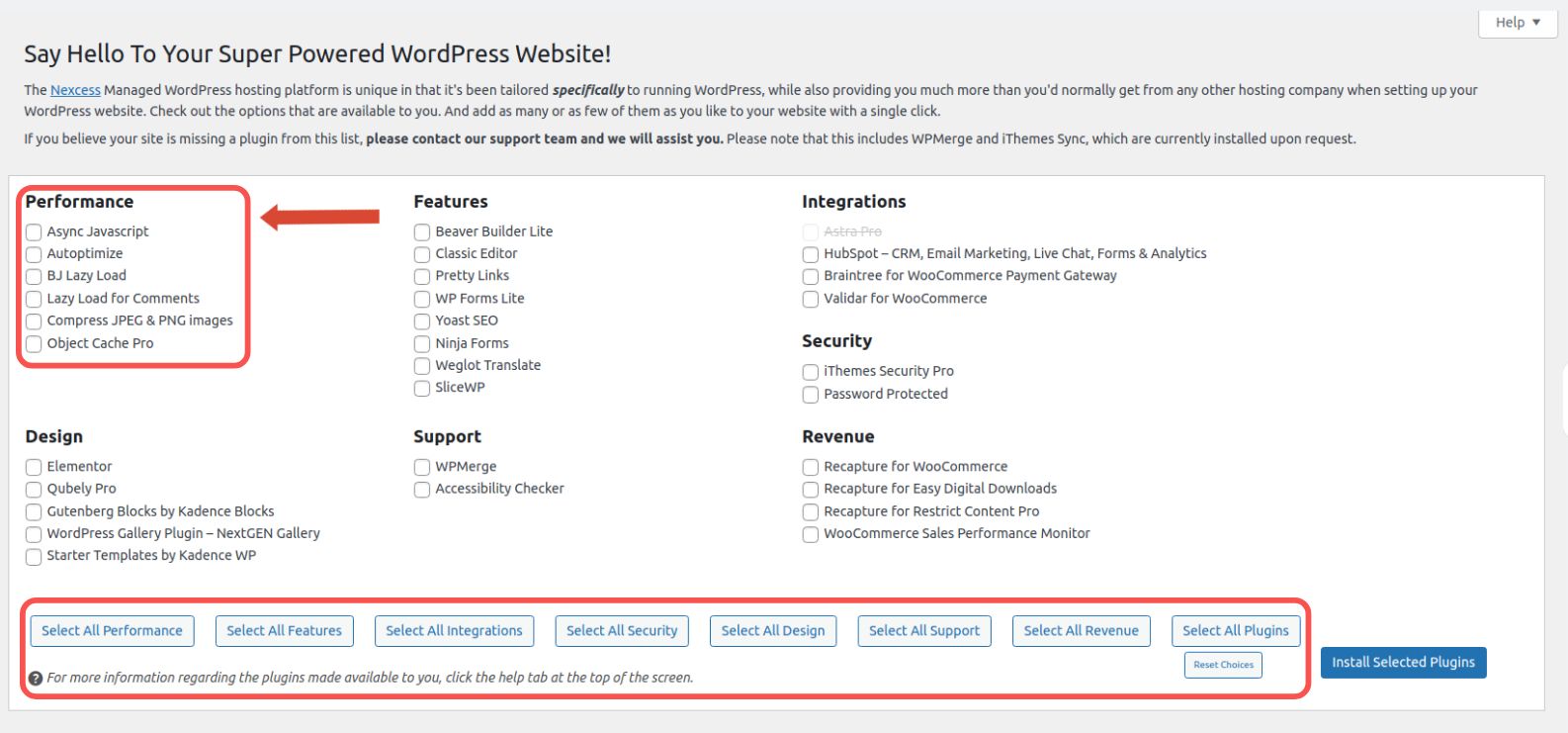Click the Revenue section heading
1568x733 pixels.
tap(838, 437)
